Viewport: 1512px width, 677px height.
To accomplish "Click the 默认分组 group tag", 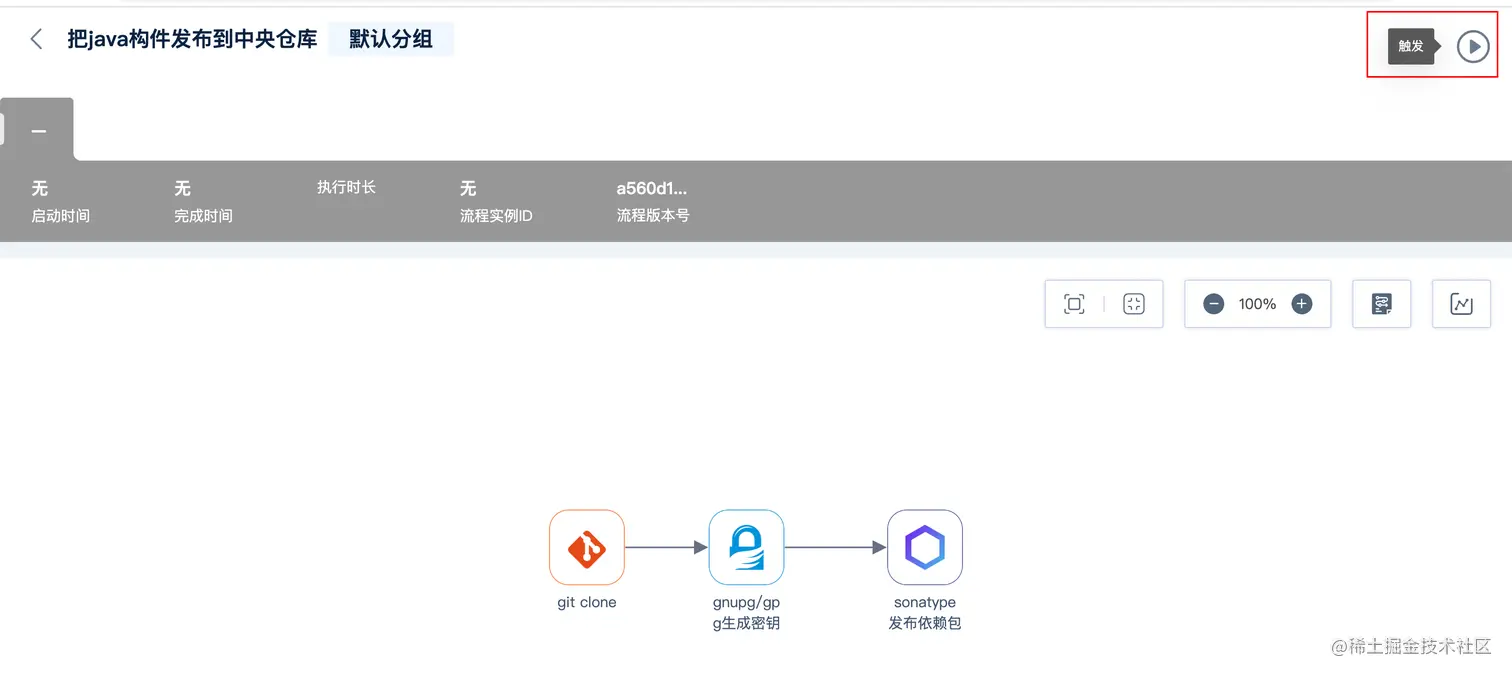I will pos(391,39).
